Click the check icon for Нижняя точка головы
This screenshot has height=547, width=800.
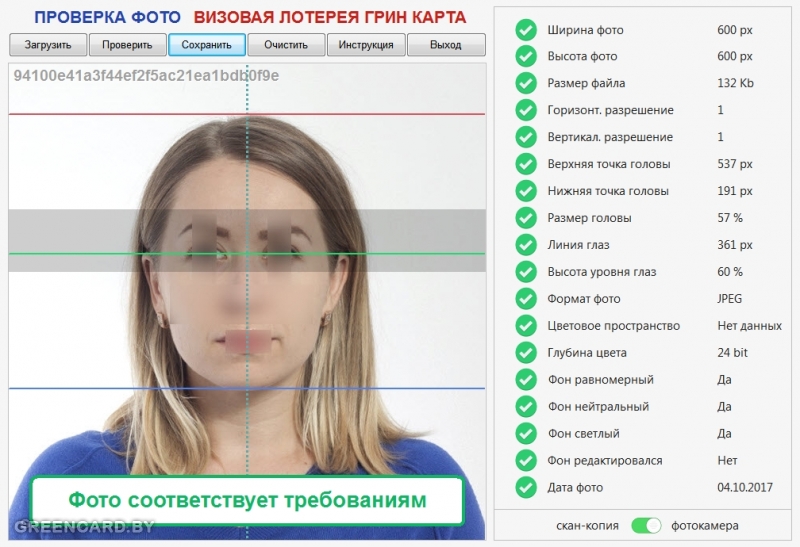click(x=526, y=191)
